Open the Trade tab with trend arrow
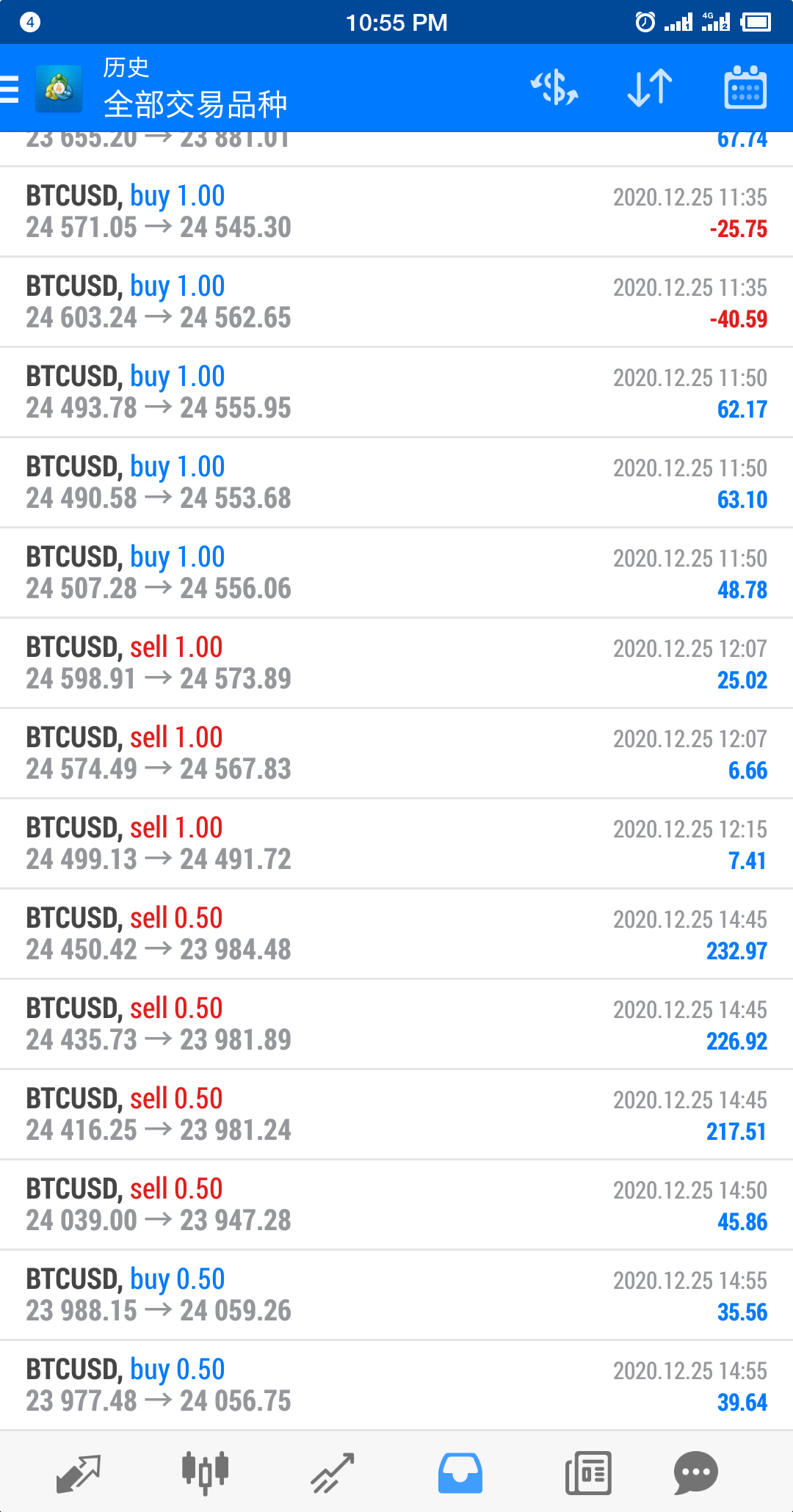The height and width of the screenshot is (1512, 793). [x=333, y=1472]
